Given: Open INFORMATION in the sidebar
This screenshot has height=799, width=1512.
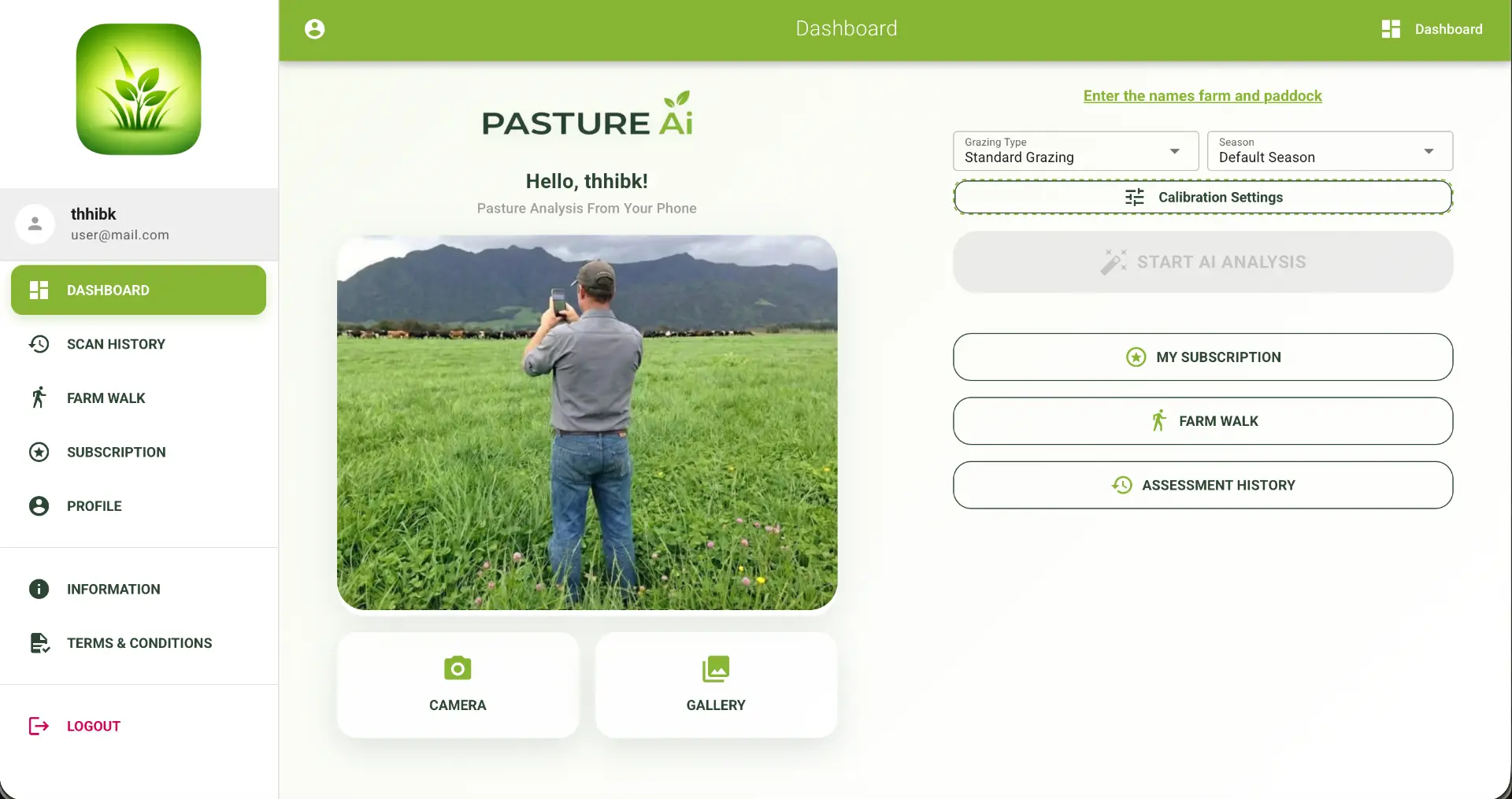Looking at the screenshot, I should pyautogui.click(x=139, y=589).
